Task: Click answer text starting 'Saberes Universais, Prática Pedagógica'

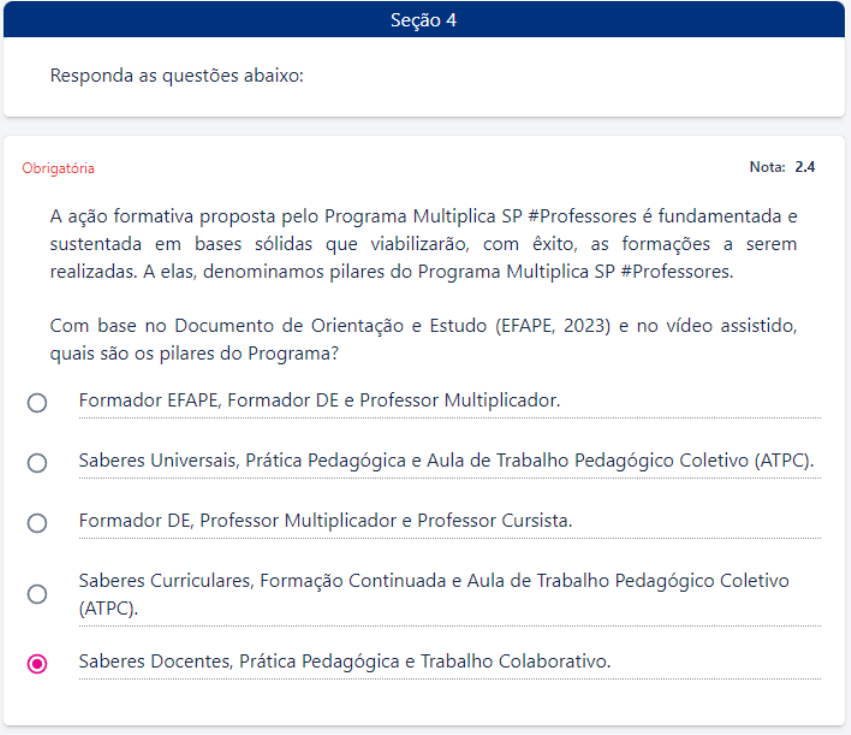Action: pyautogui.click(x=446, y=461)
